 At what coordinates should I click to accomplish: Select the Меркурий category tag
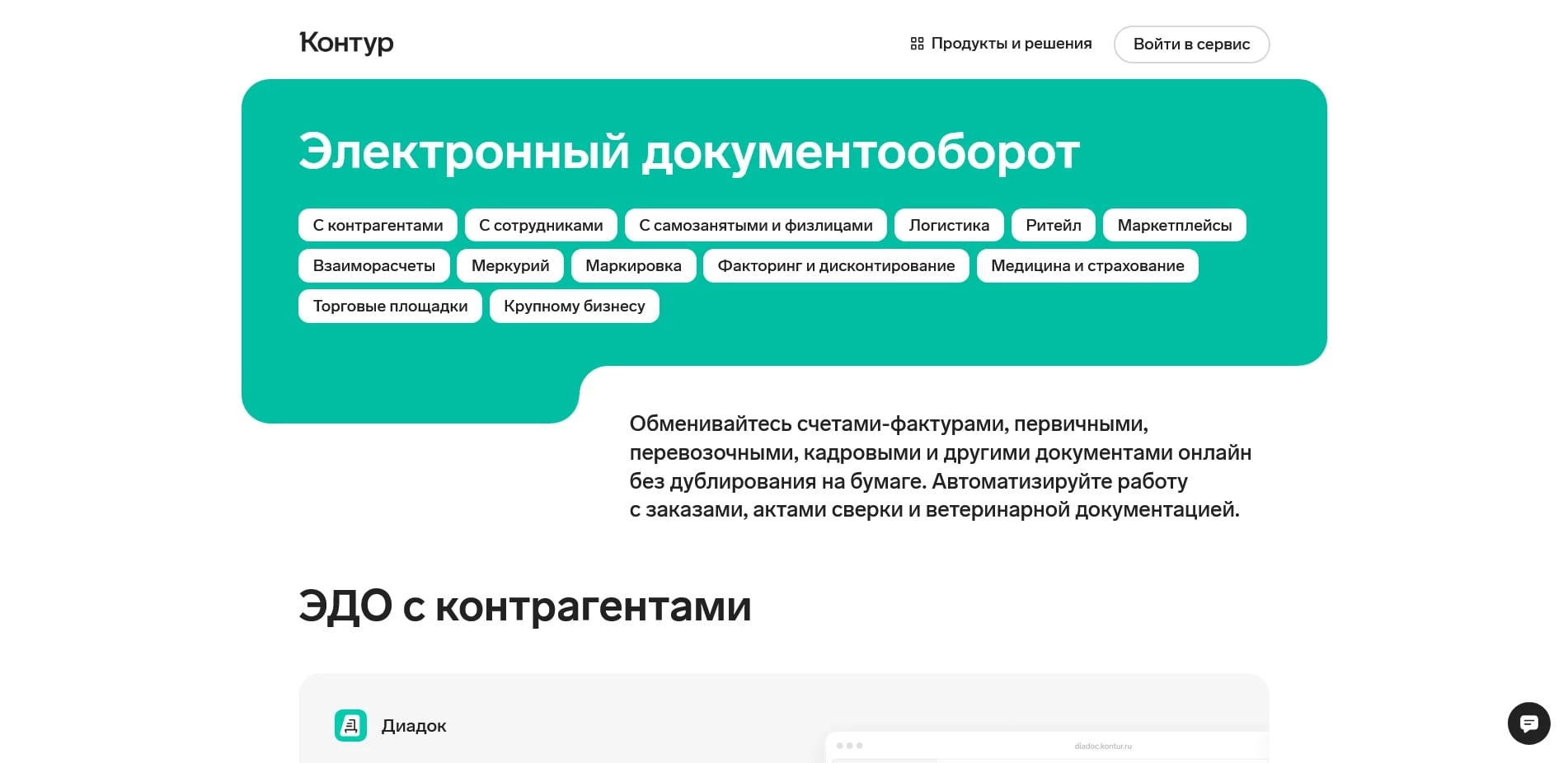pyautogui.click(x=509, y=265)
